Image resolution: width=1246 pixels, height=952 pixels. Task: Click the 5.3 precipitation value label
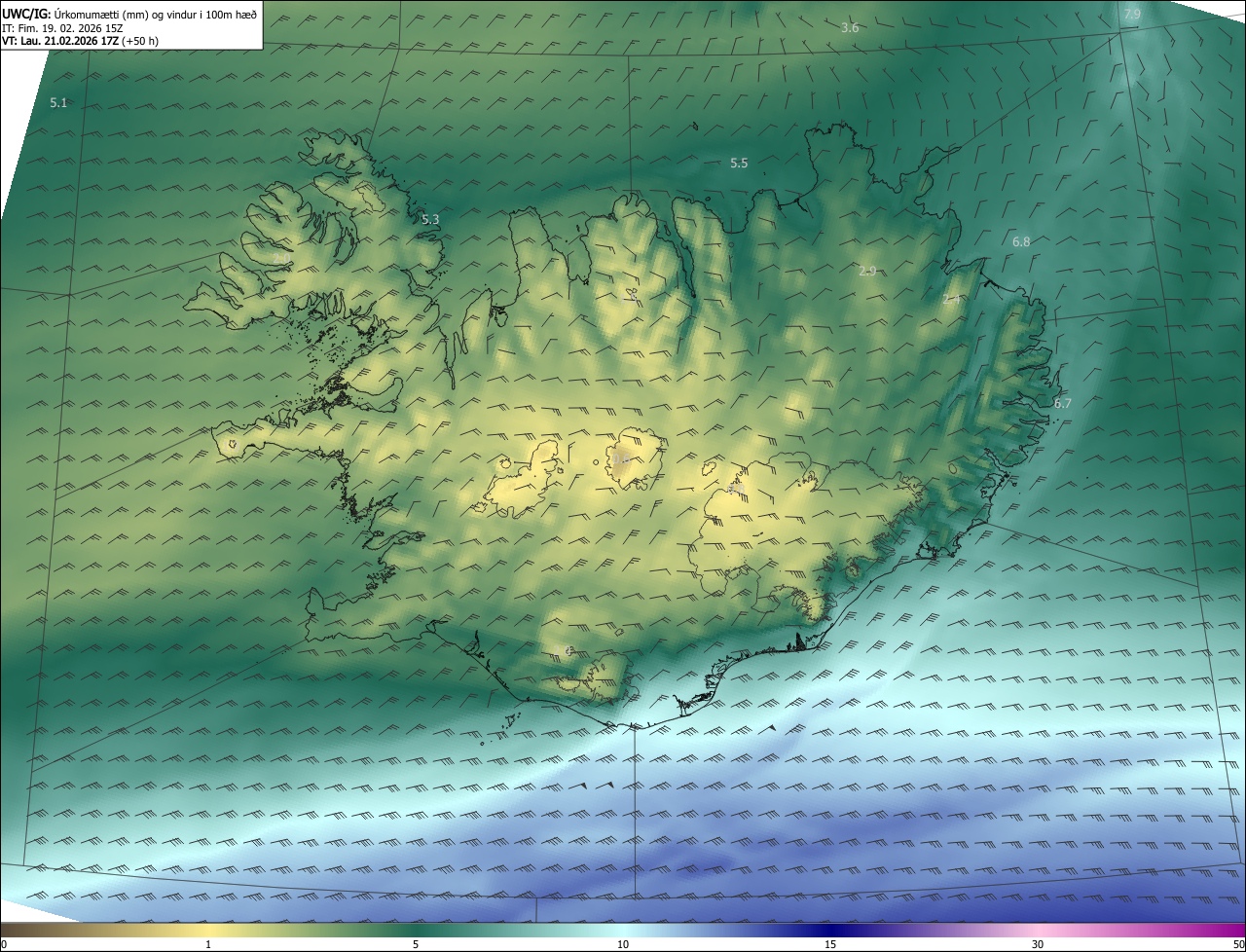pyautogui.click(x=430, y=220)
